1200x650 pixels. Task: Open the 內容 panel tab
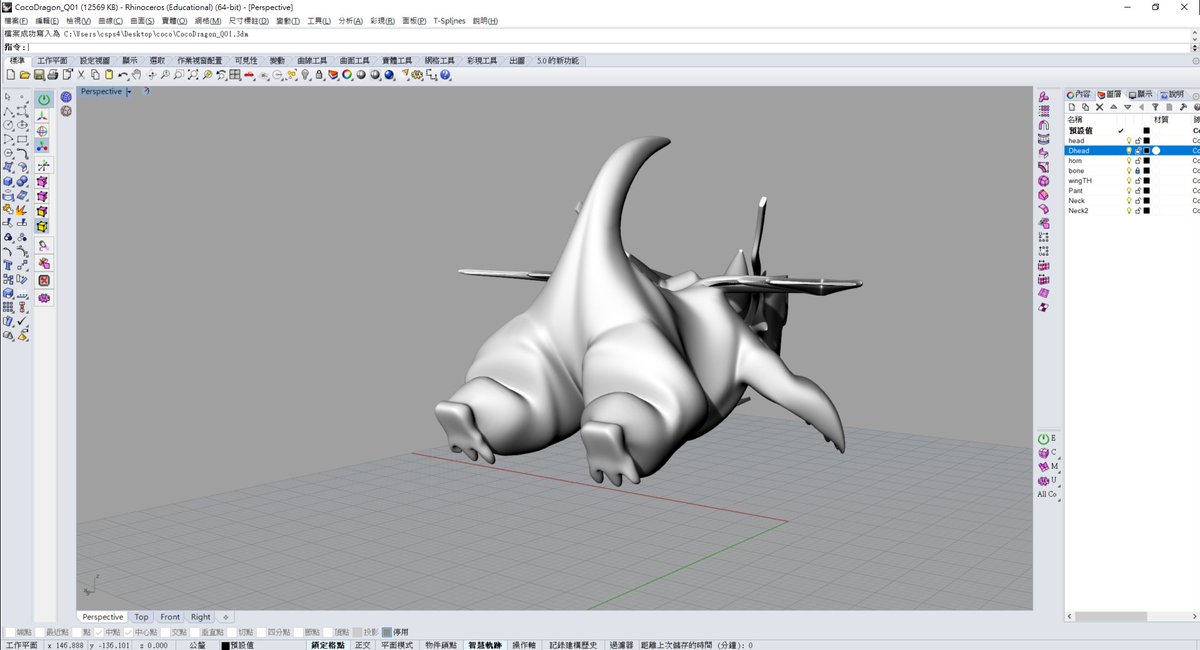click(1079, 94)
